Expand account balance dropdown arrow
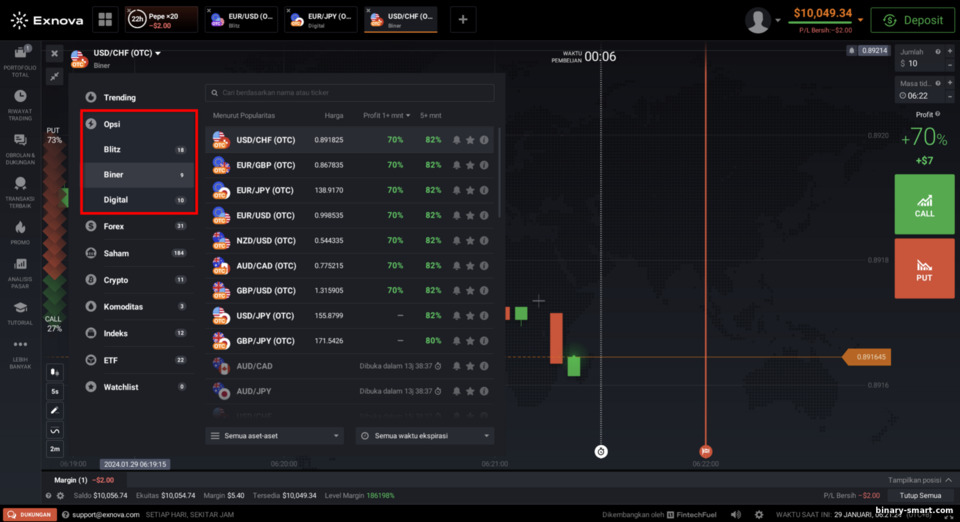The image size is (960, 522). (860, 20)
